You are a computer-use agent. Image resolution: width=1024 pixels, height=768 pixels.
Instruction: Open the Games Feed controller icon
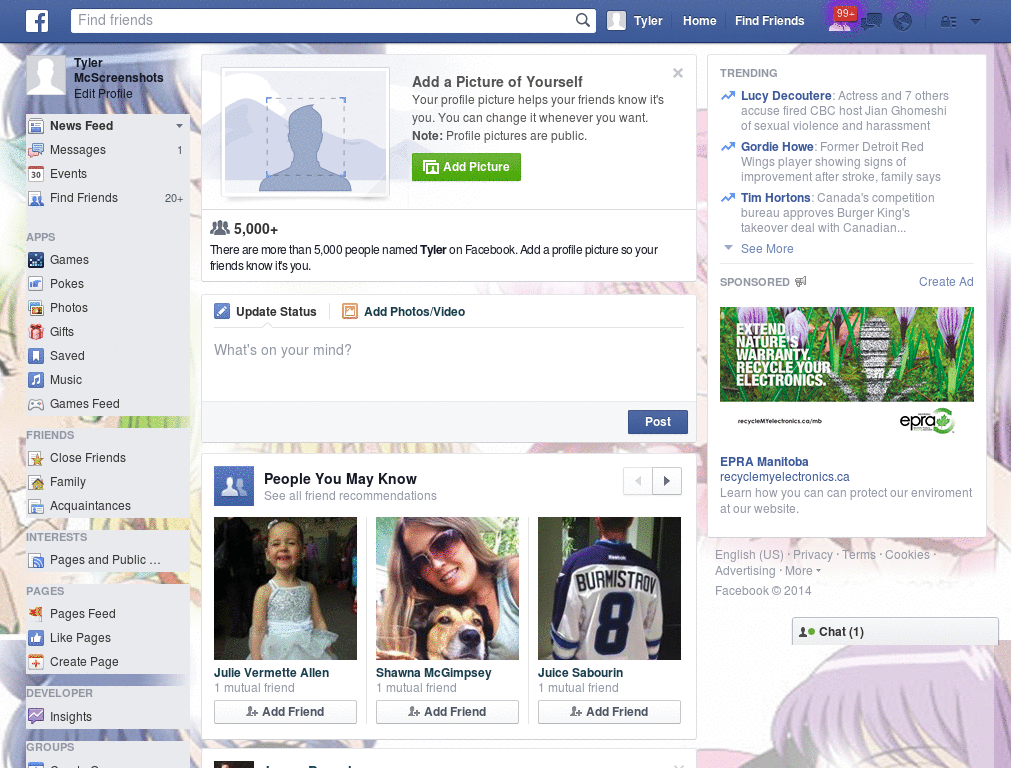36,404
